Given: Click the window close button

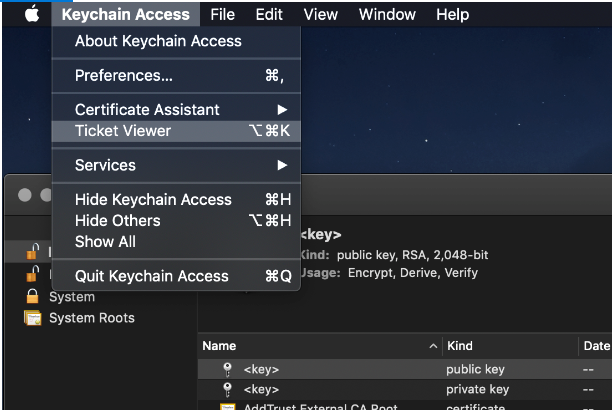Looking at the screenshot, I should (x=25, y=195).
